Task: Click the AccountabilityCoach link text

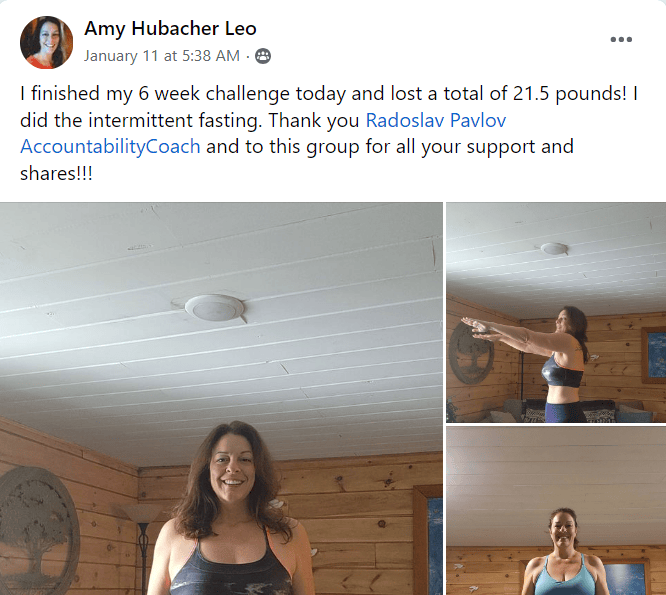Action: pos(110,147)
